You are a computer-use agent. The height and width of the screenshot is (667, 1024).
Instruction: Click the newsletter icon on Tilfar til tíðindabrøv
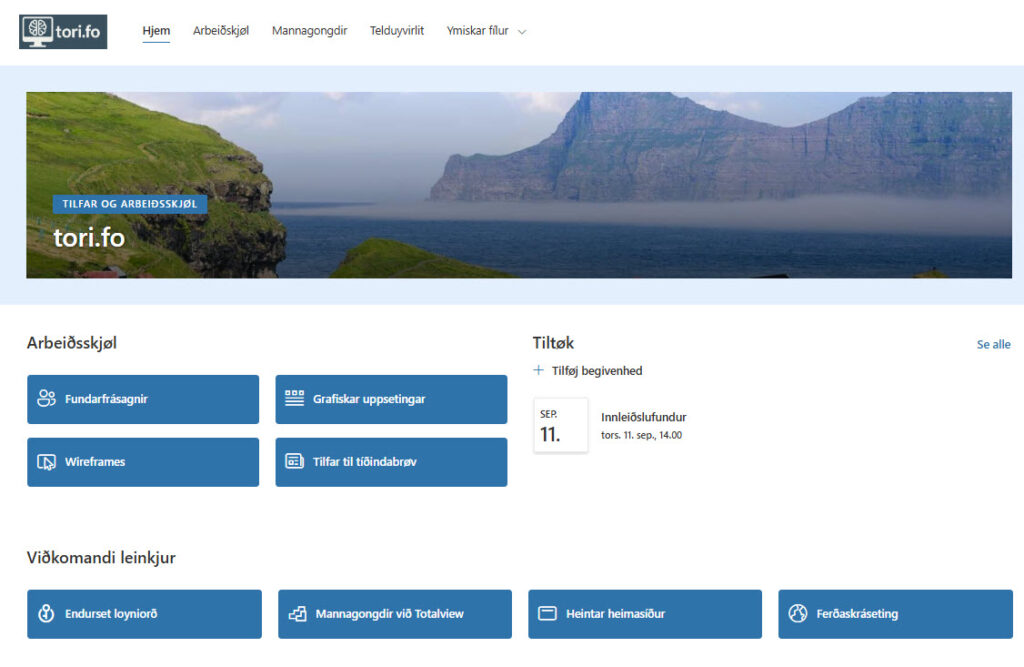294,462
